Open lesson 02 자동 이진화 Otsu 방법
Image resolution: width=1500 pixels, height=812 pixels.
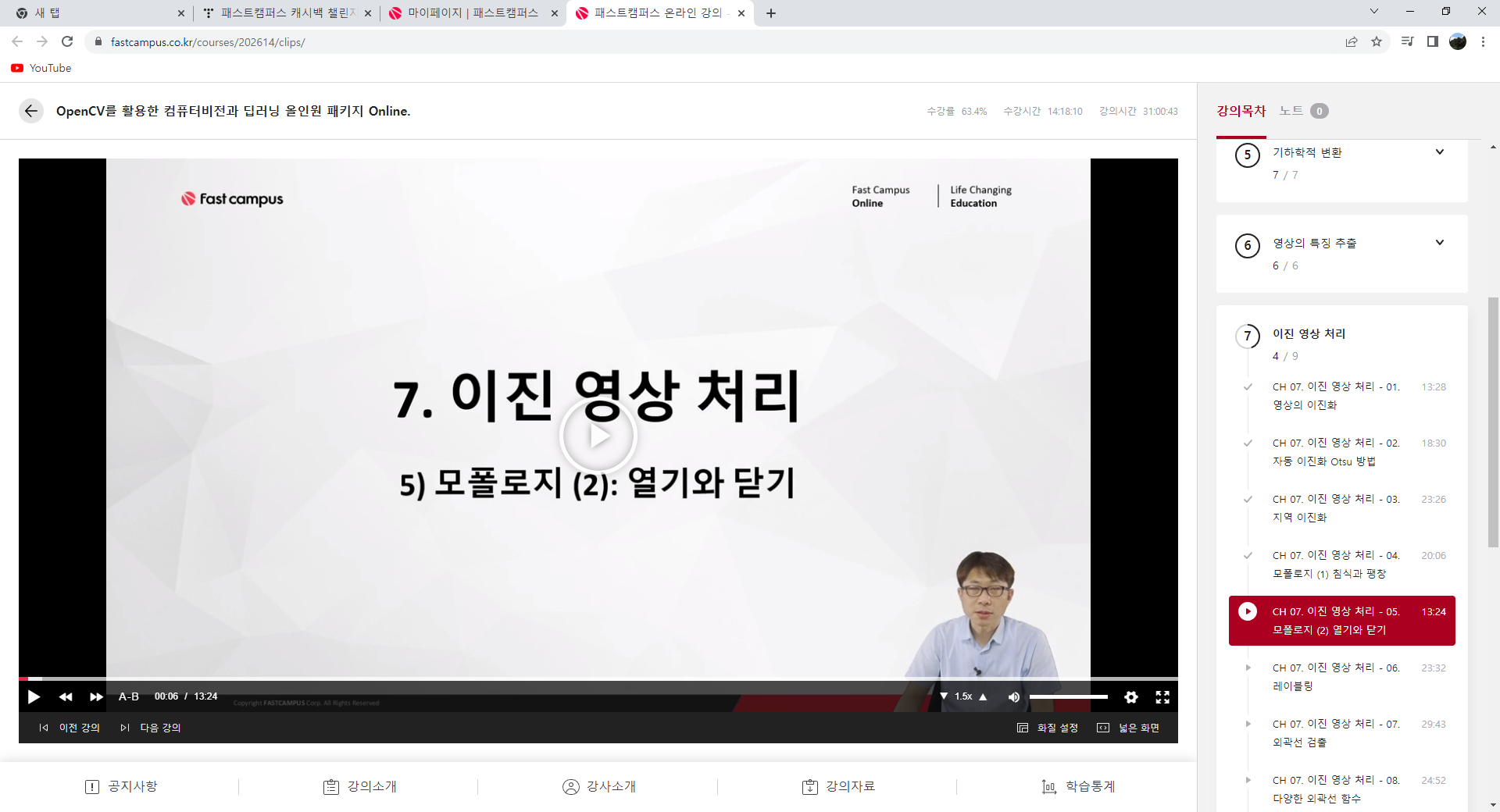(x=1342, y=452)
